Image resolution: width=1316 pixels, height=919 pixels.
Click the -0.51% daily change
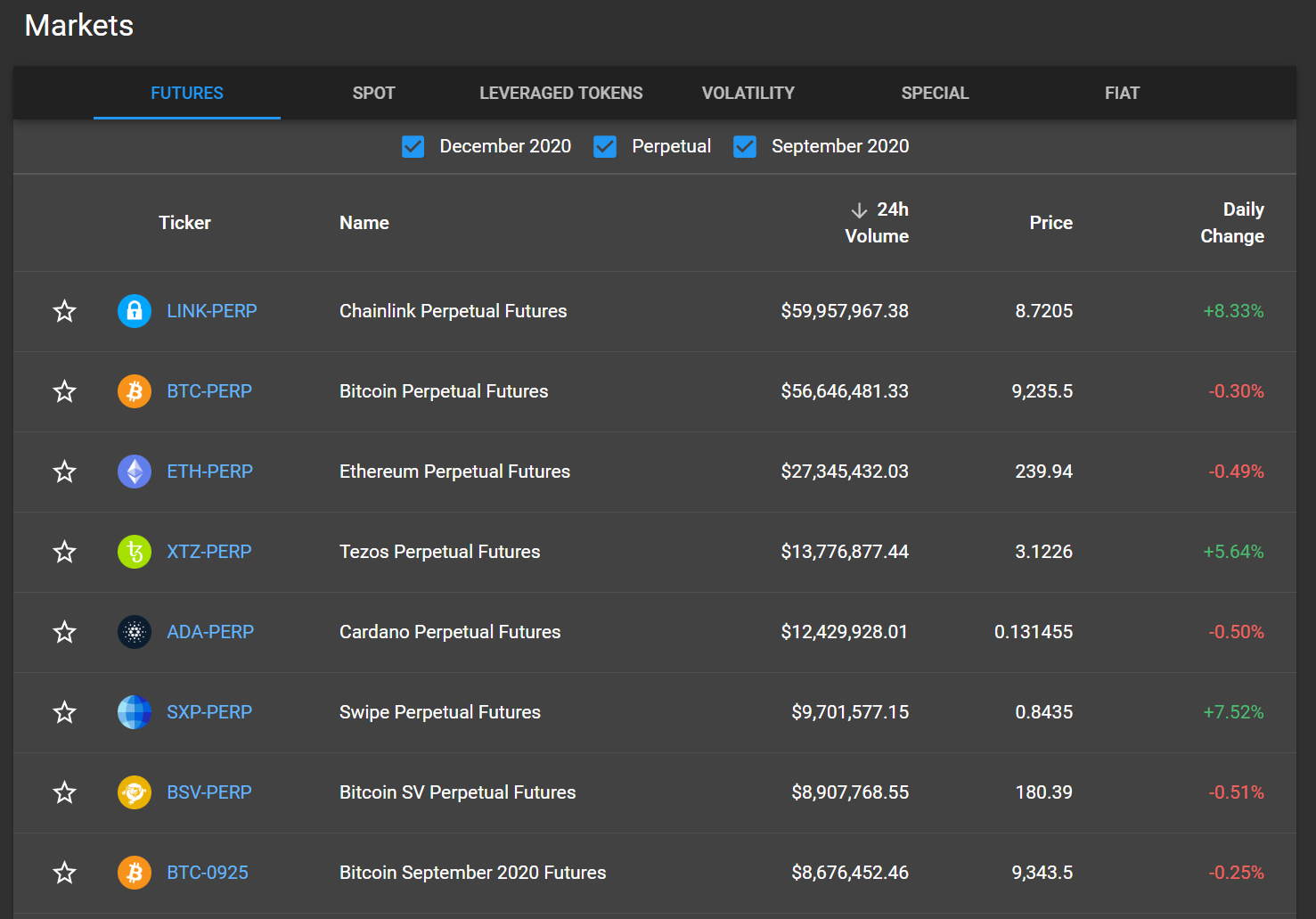point(1236,792)
